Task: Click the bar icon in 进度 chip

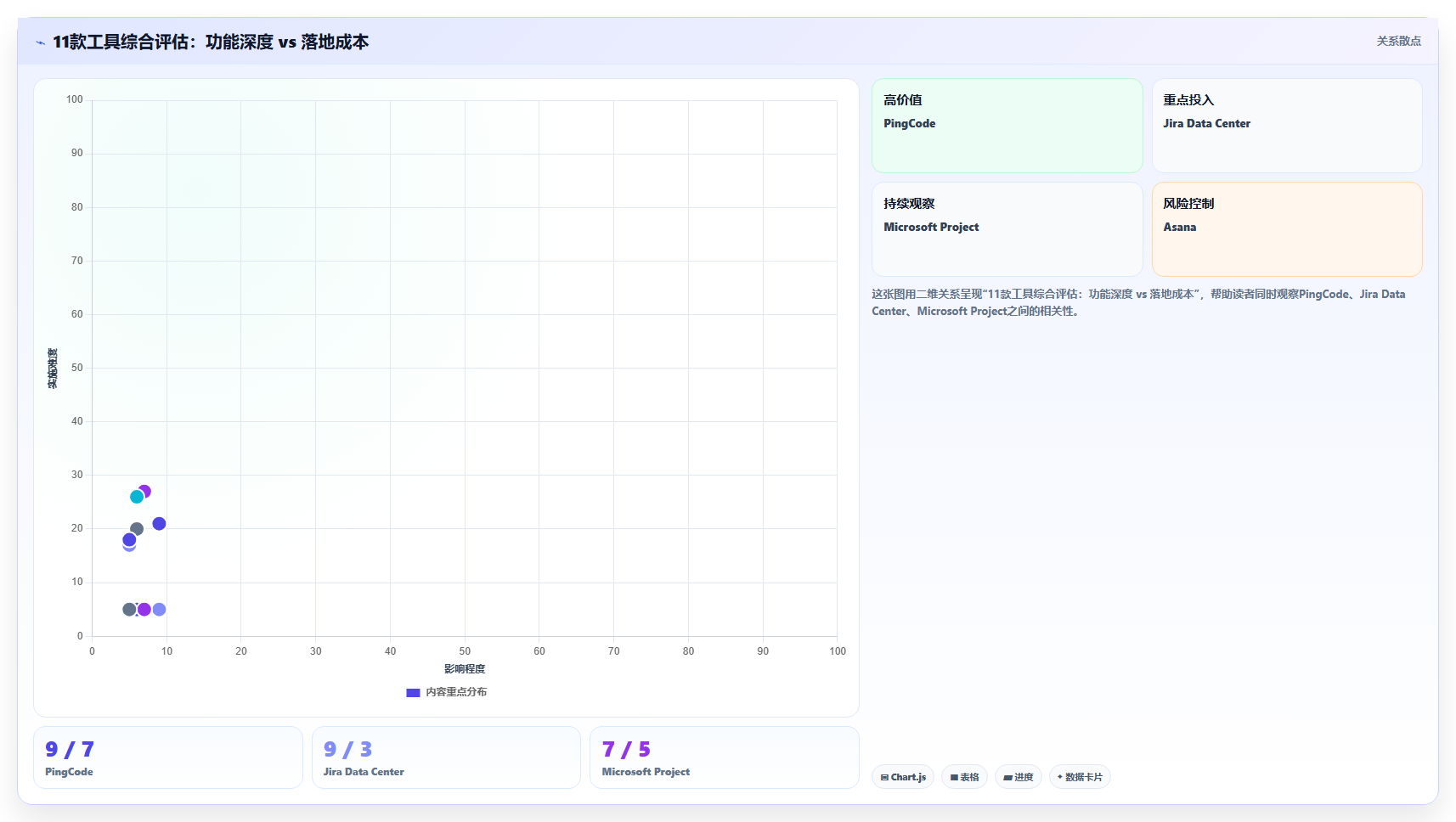Action: coord(1008,778)
